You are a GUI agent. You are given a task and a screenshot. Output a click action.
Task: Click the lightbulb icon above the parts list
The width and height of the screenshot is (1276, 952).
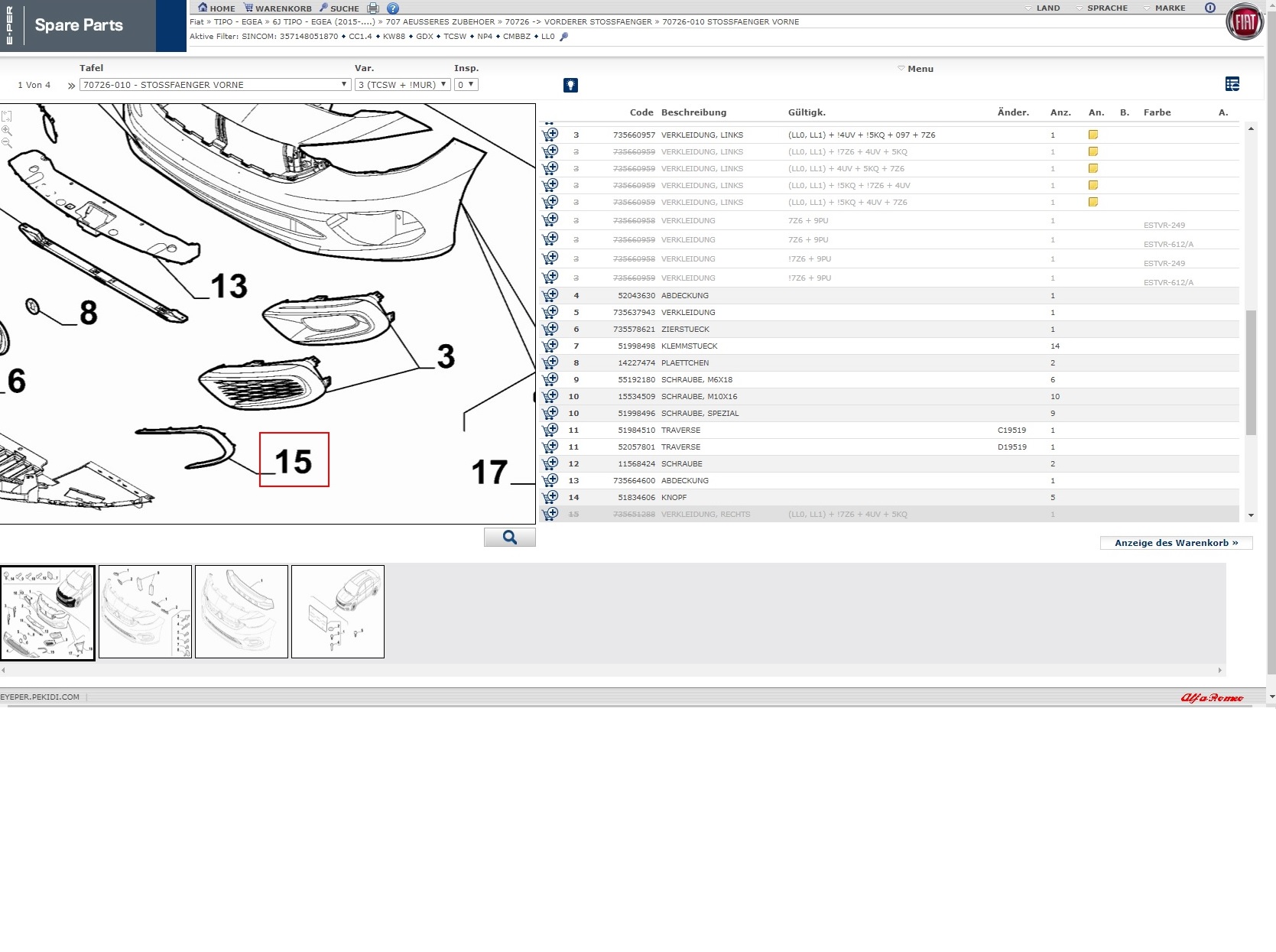tap(570, 86)
